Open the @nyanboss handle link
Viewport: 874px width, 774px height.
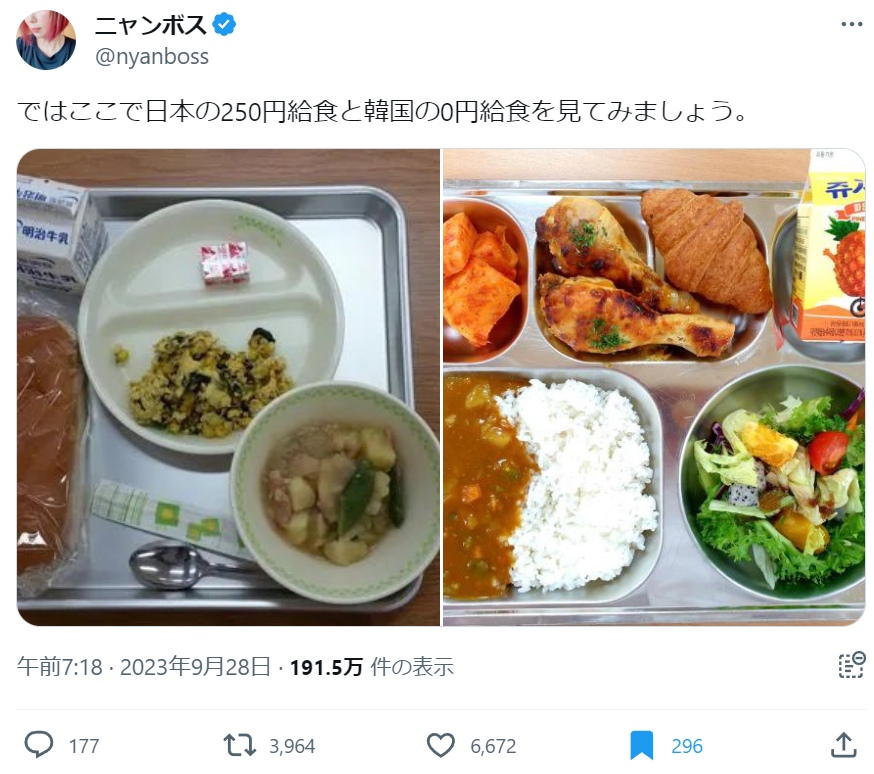coord(152,56)
